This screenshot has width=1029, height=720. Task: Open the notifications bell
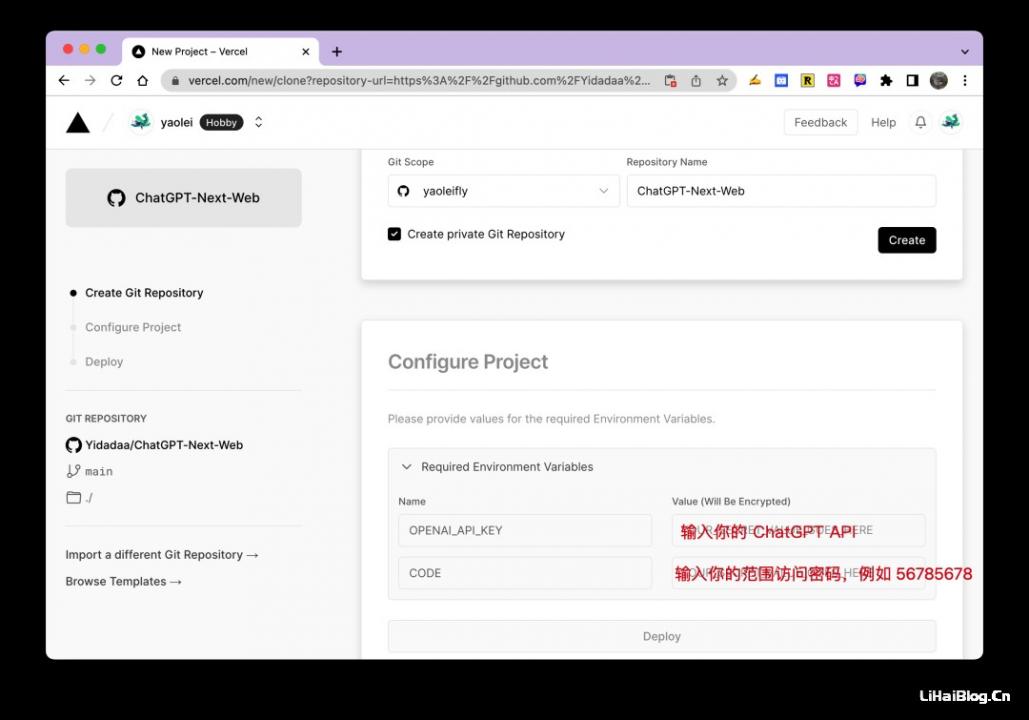921,122
